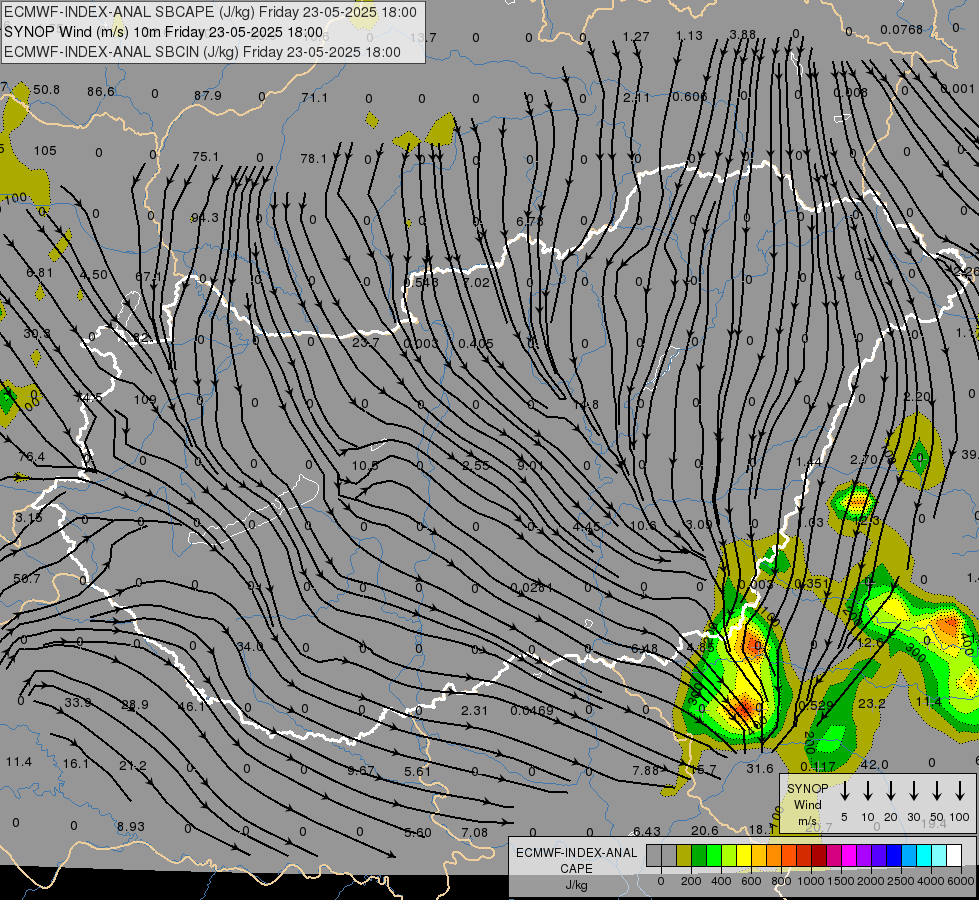Viewport: 979px width, 900px height.
Task: Click the map value 28.9
Action: point(135,705)
